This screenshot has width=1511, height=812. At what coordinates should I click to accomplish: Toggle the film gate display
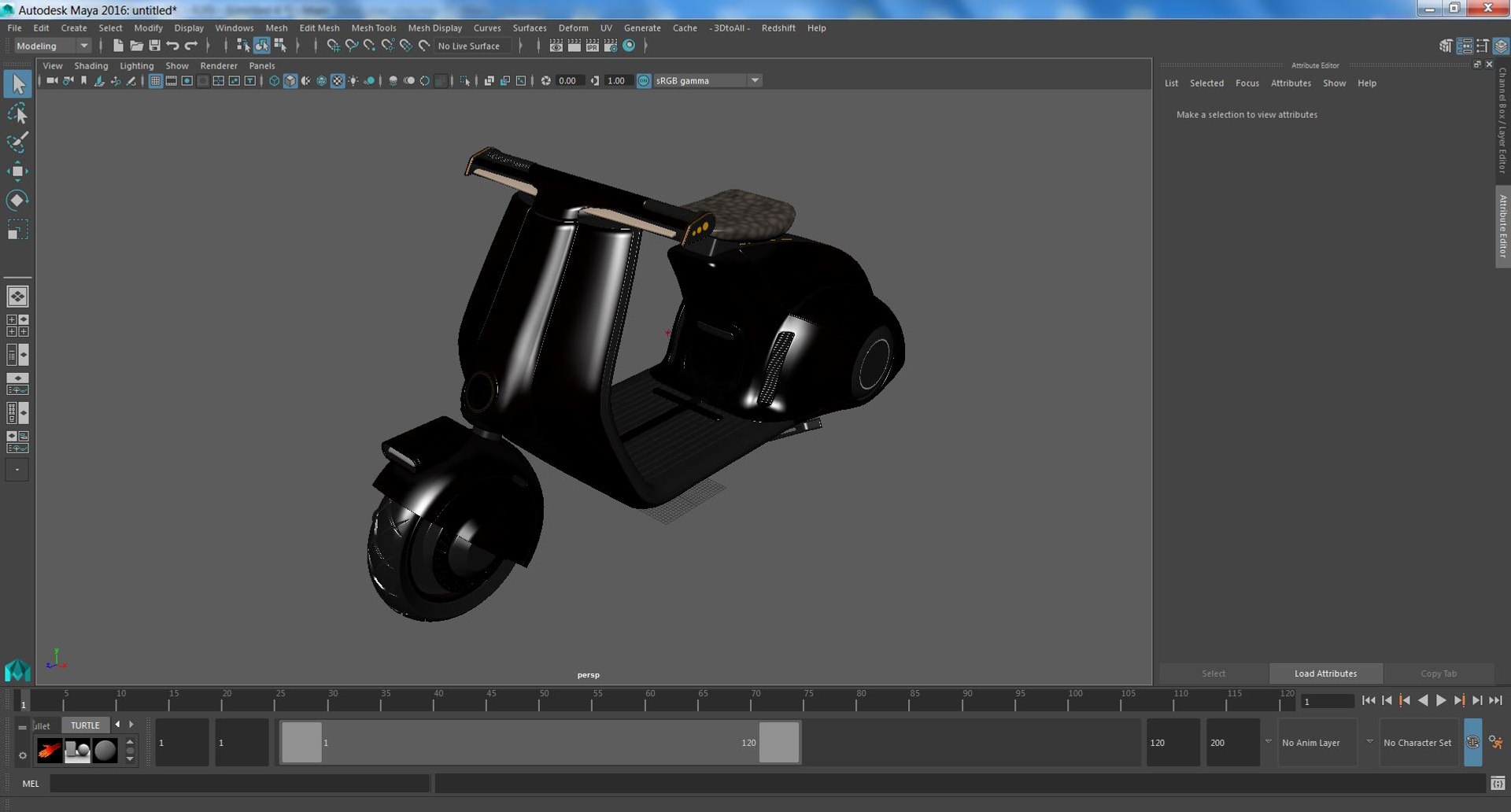(172, 80)
